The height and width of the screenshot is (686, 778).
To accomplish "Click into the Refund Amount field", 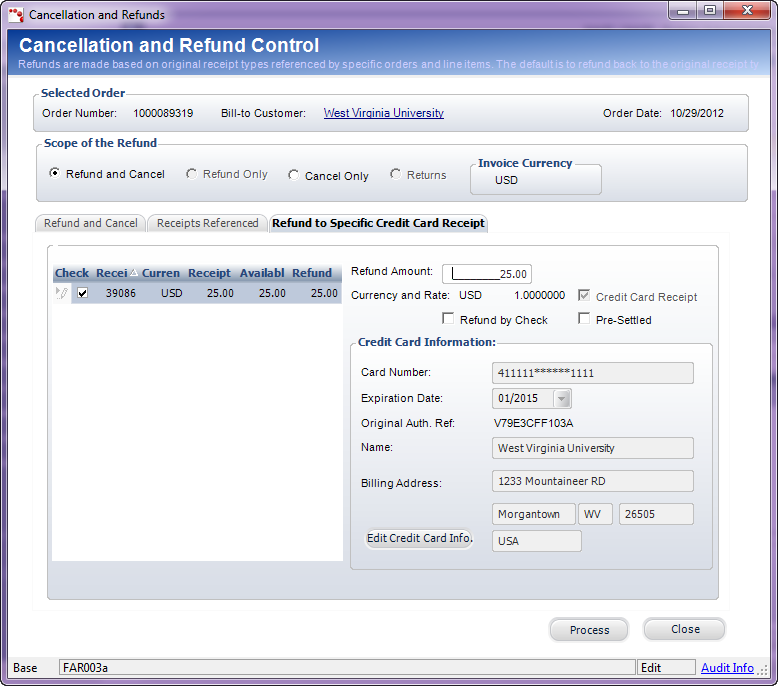I will tap(487, 273).
